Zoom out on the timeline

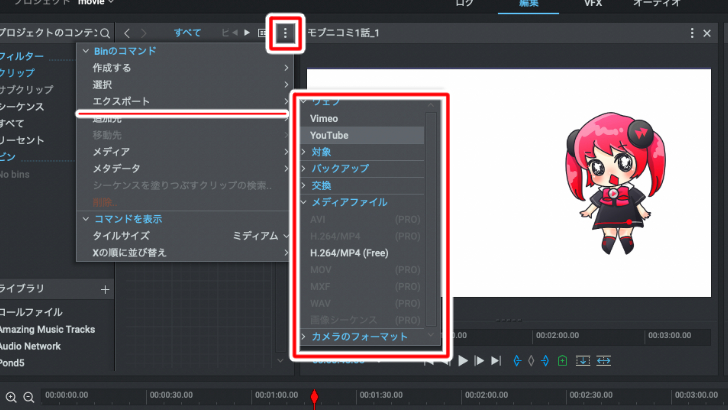click(29, 397)
